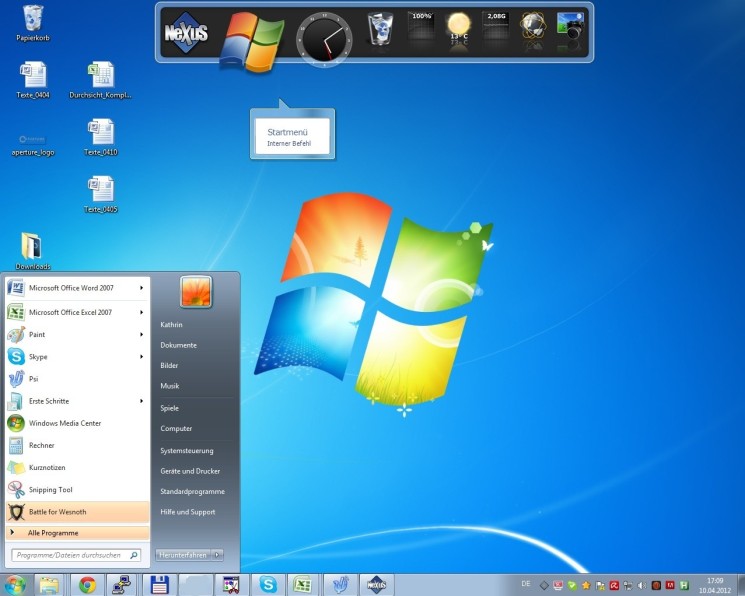Open Rechner from the Start menu
The image size is (745, 596).
pos(77,445)
